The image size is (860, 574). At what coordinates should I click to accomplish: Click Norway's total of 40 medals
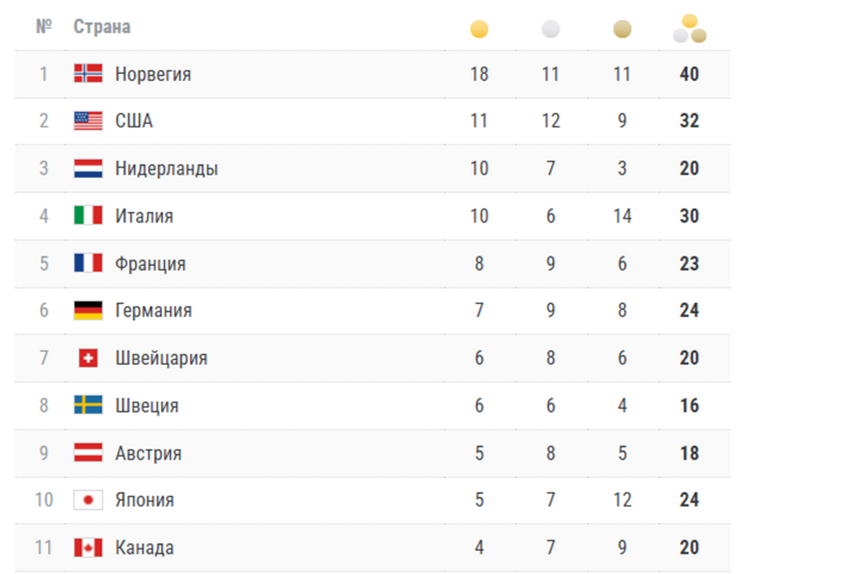[x=689, y=74]
